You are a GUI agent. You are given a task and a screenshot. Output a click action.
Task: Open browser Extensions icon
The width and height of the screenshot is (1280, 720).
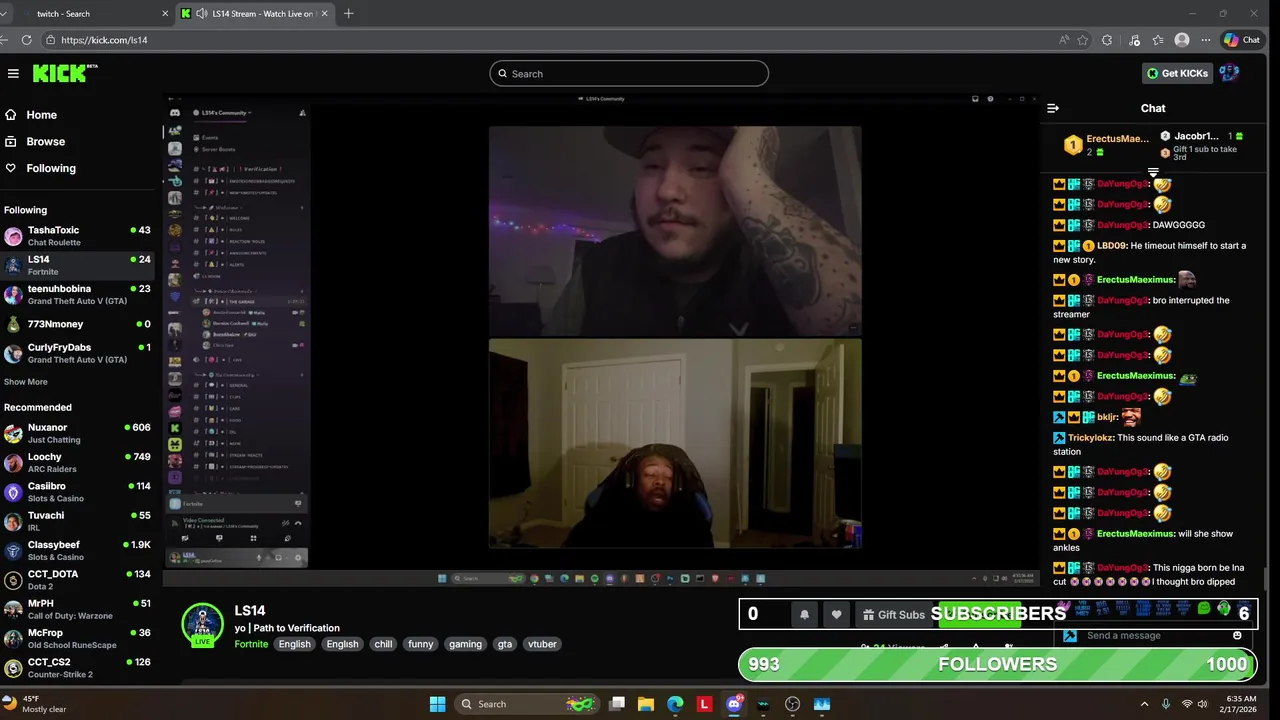(1107, 40)
